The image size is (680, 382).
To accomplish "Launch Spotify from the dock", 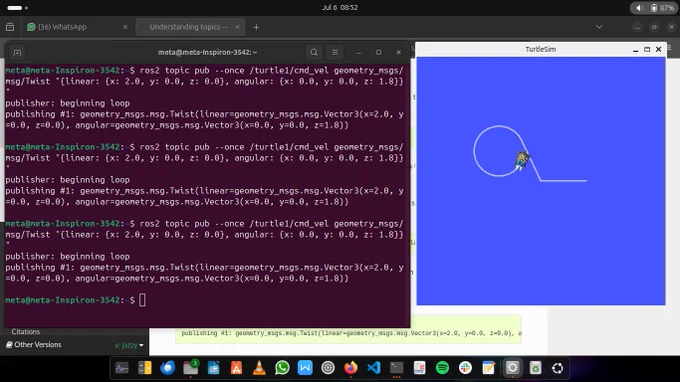I will coord(442,368).
